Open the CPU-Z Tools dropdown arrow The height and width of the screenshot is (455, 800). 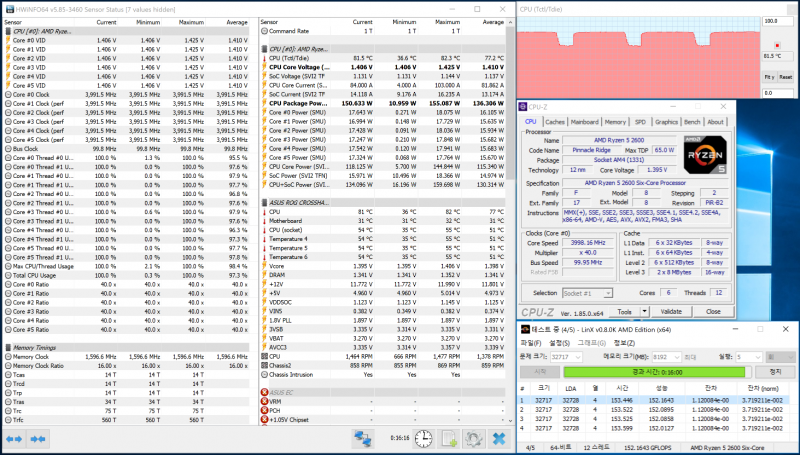pyautogui.click(x=644, y=312)
